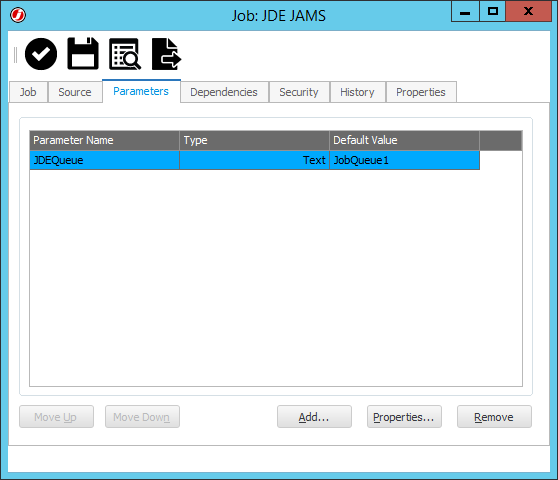Image resolution: width=558 pixels, height=480 pixels.
Task: Open the History tab
Action: click(x=357, y=92)
